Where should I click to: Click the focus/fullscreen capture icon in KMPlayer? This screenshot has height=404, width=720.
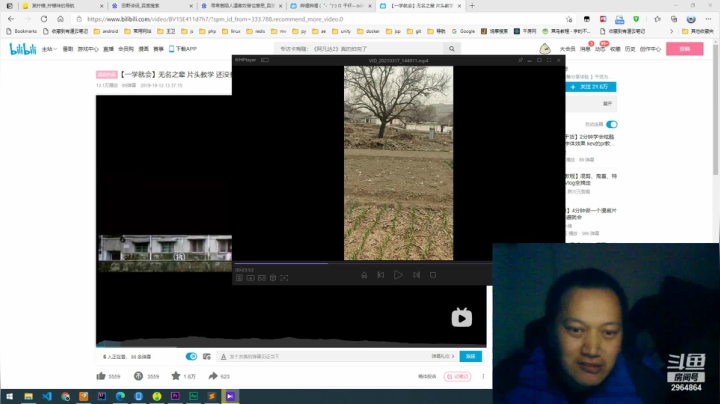[284, 278]
